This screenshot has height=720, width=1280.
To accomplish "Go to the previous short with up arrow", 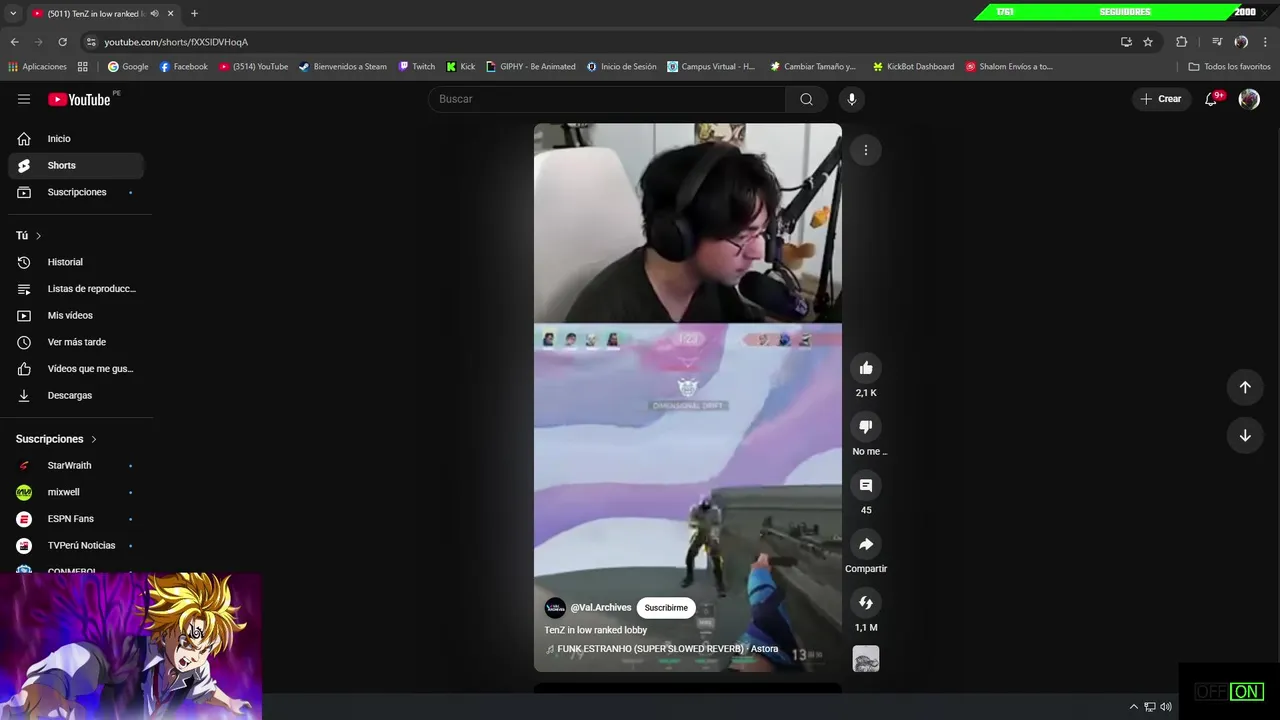I will [1245, 387].
